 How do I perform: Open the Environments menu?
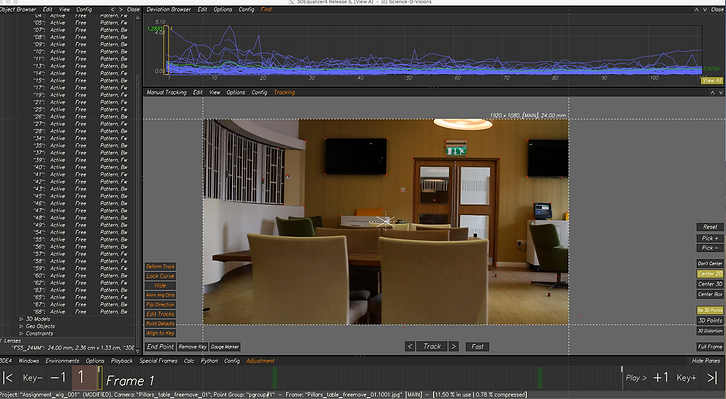click(62, 361)
